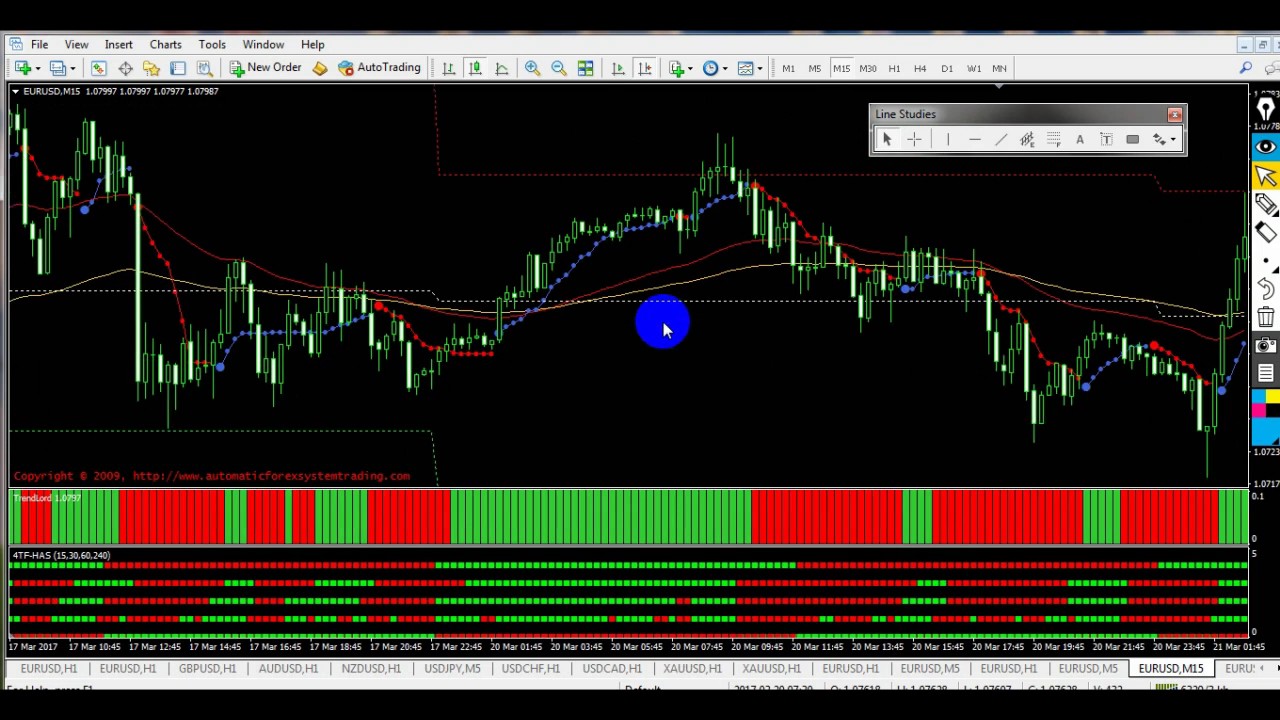Undo last annotation with curved arrow
Image resolution: width=1280 pixels, height=720 pixels.
tap(1265, 290)
